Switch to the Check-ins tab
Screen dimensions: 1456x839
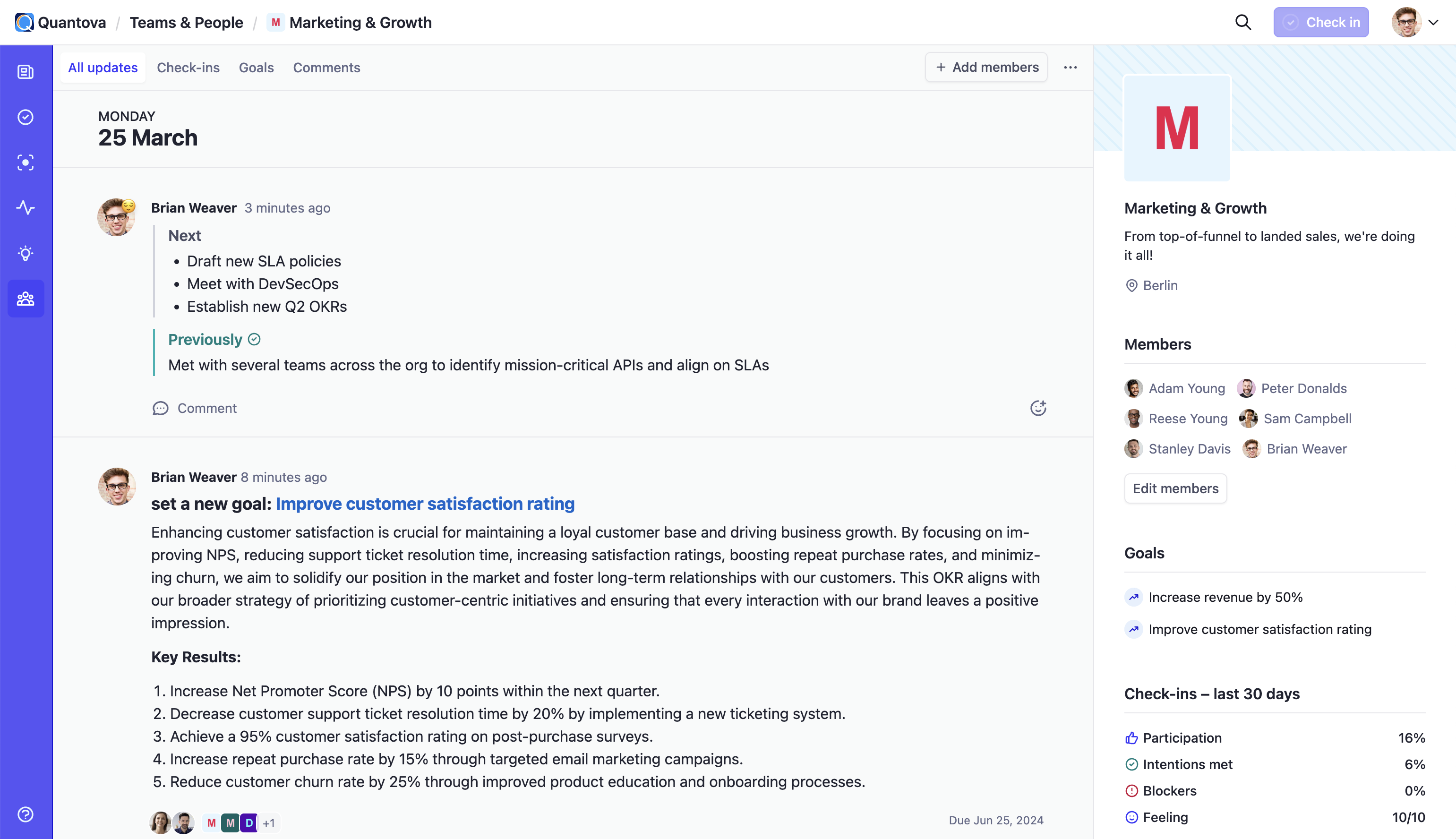click(x=187, y=67)
